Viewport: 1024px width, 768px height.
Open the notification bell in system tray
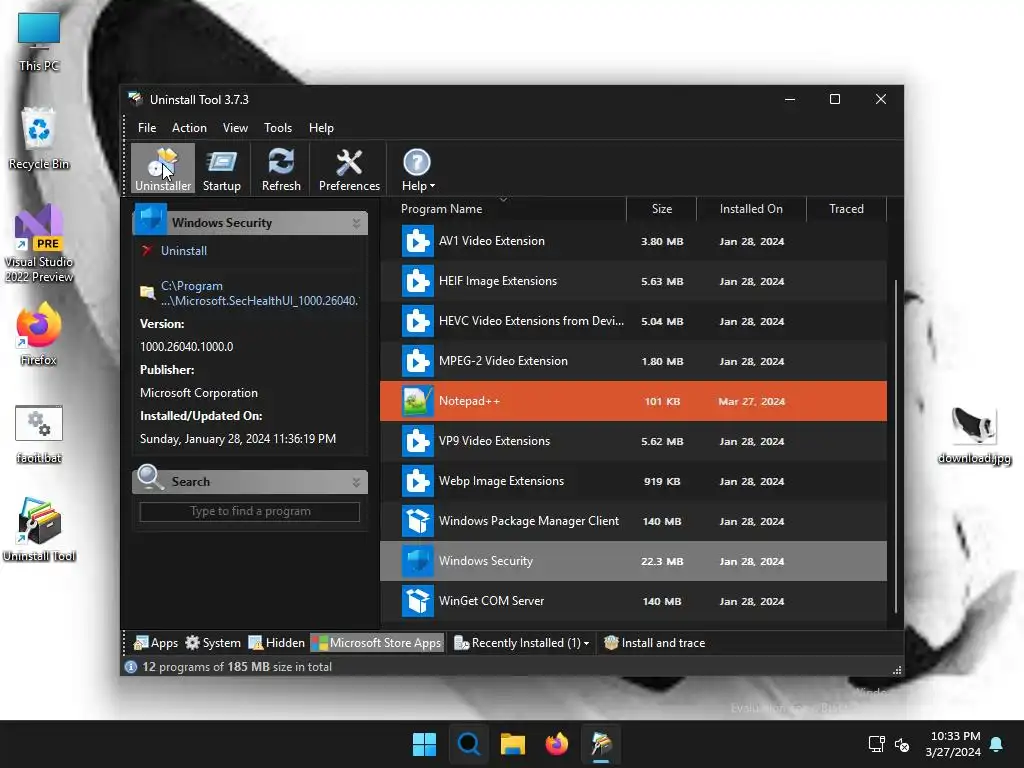pos(996,744)
